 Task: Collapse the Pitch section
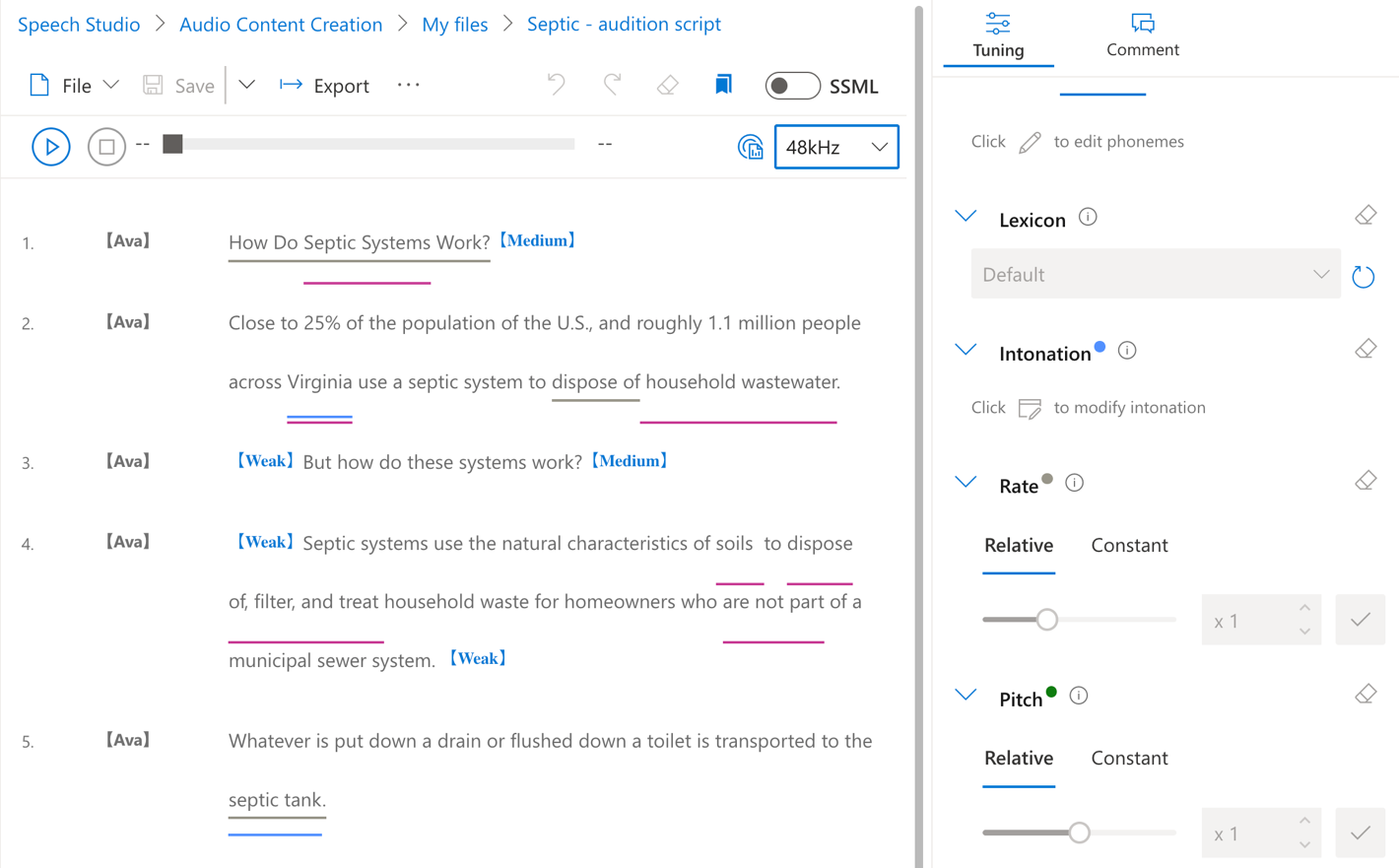[966, 696]
